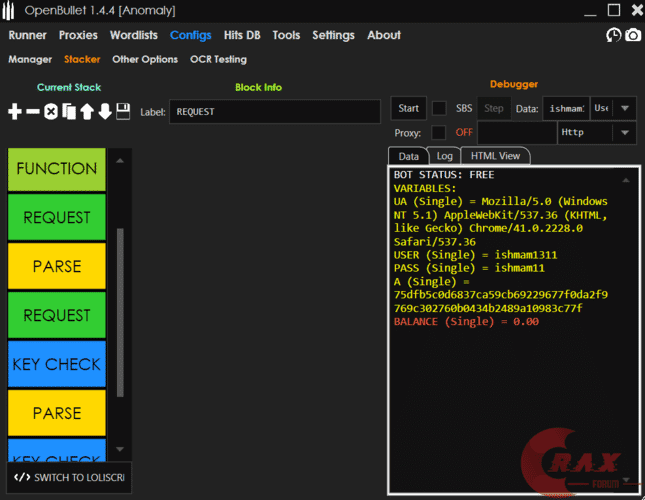Select the FUNCTION block in stack
645x500 pixels.
tap(56, 170)
